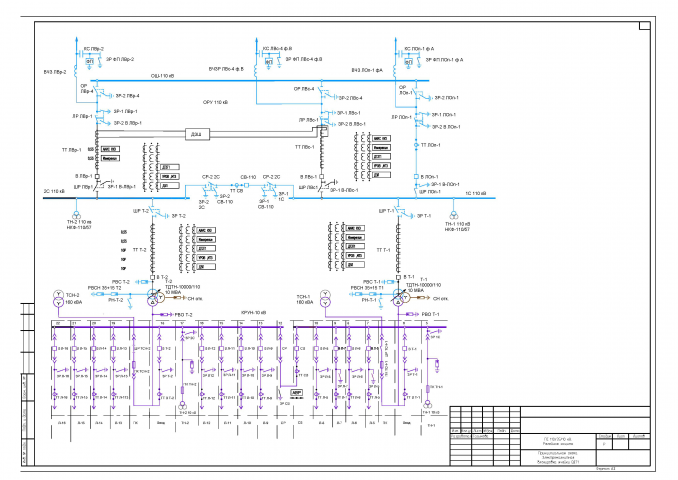This screenshot has width=678, height=480.
Task: Click the ТТ Т-2 label
Action: pyautogui.click(x=139, y=250)
